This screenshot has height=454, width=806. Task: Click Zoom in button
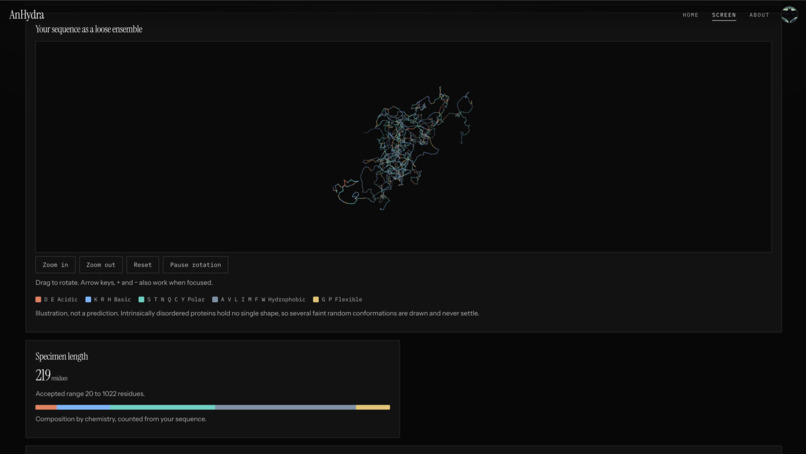56,265
